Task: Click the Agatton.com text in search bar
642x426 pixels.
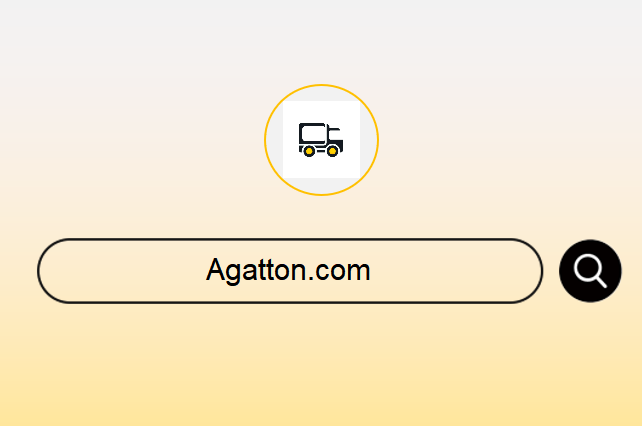Action: tap(288, 270)
